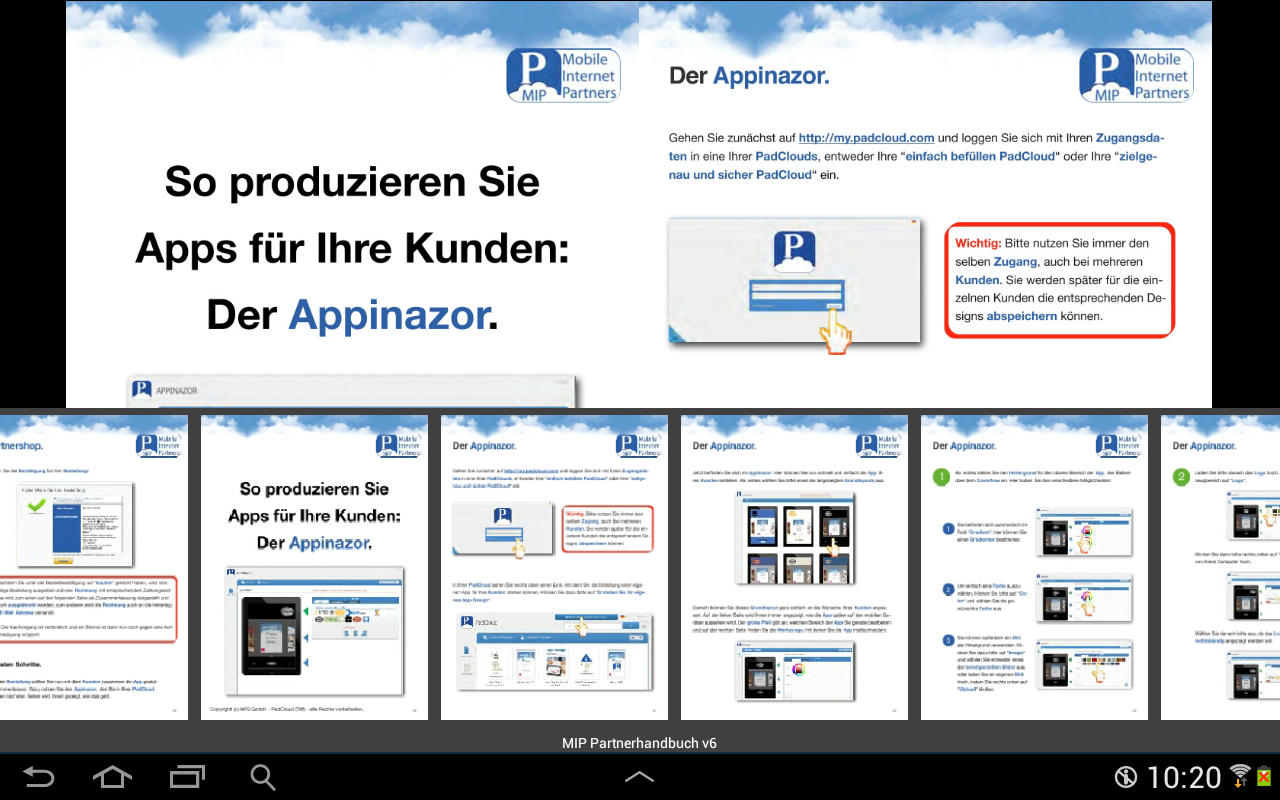Open the partly visible Partnershop thumbnail
Screen dimensions: 1280x800
pyautogui.click(x=94, y=567)
